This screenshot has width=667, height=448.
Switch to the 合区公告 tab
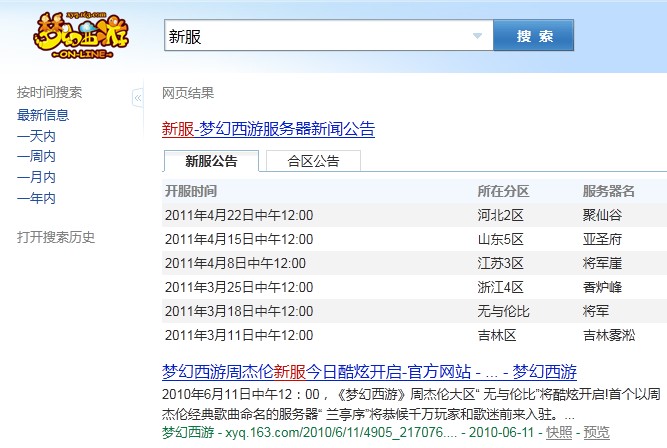point(313,161)
